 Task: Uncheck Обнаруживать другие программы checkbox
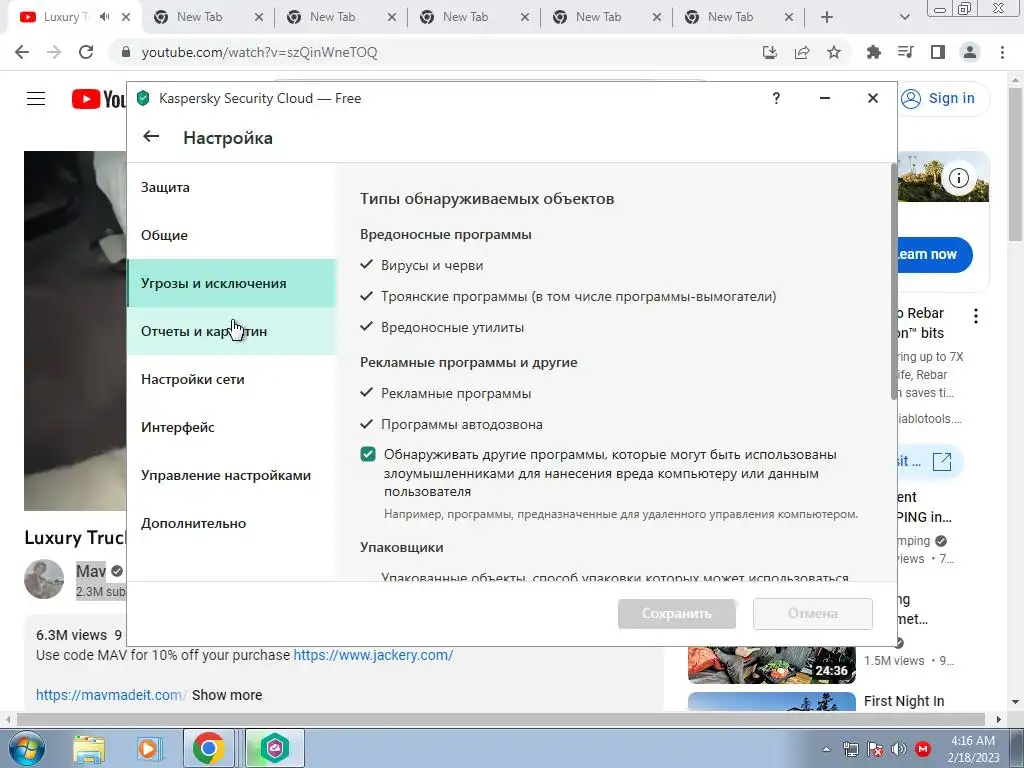pyautogui.click(x=368, y=455)
